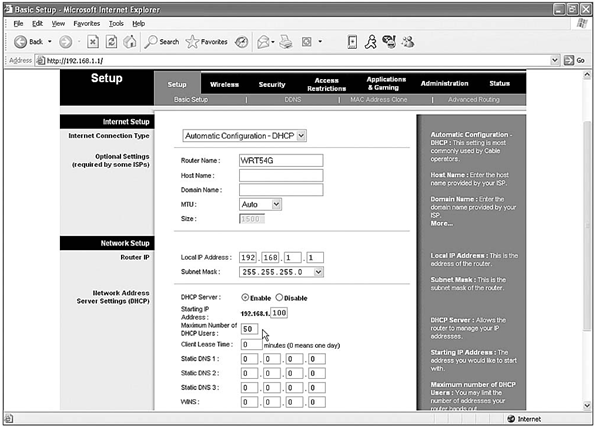This screenshot has width=596, height=428.
Task: Click the Messenger icon in toolbar
Action: pos(389,41)
